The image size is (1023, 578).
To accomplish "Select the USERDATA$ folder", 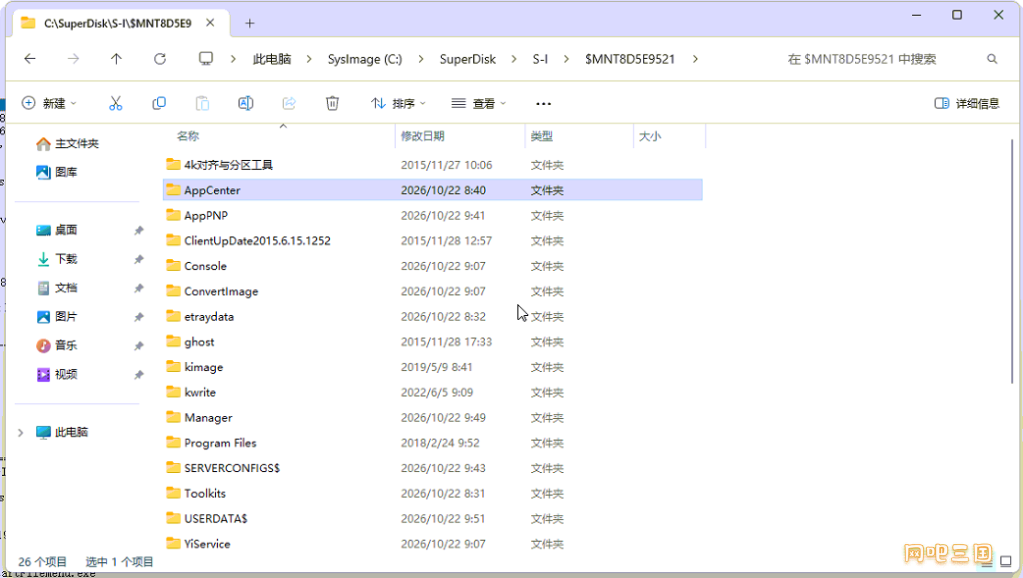I will (433, 519).
